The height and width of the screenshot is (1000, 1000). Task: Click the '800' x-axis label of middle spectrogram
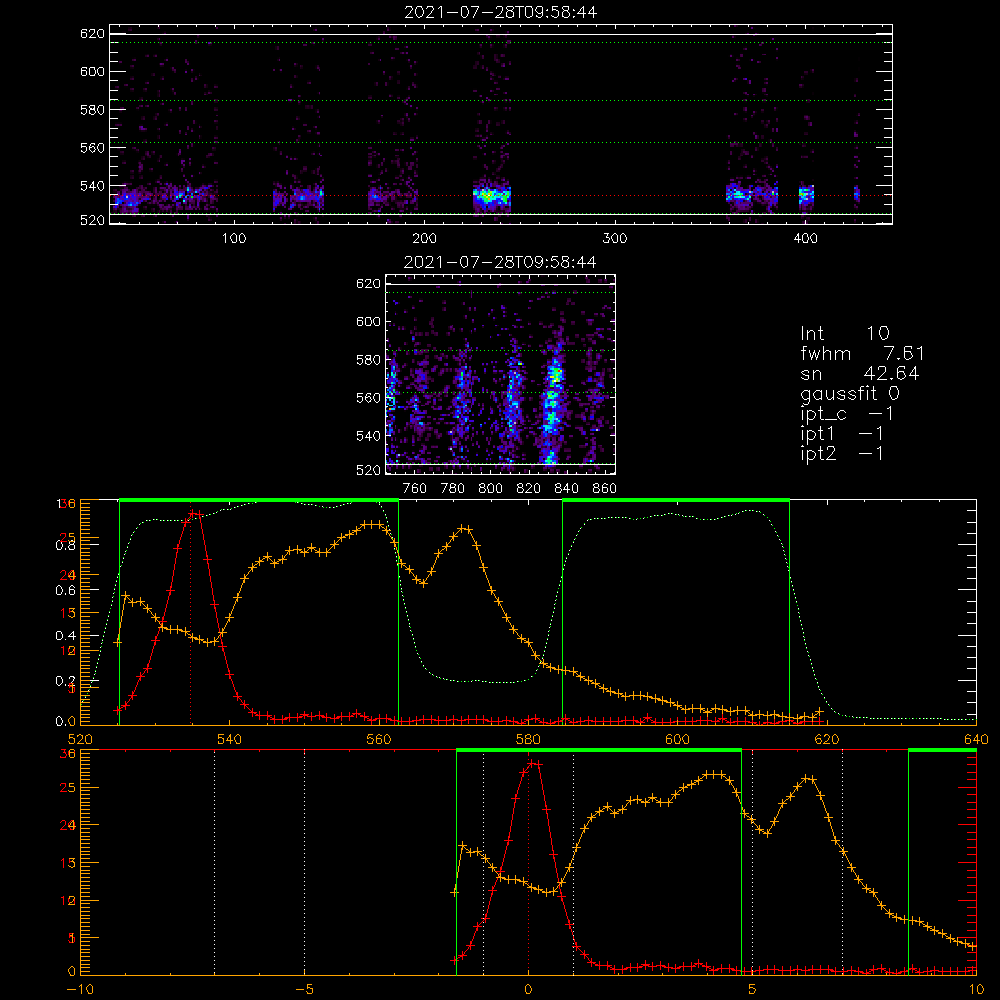(x=490, y=489)
